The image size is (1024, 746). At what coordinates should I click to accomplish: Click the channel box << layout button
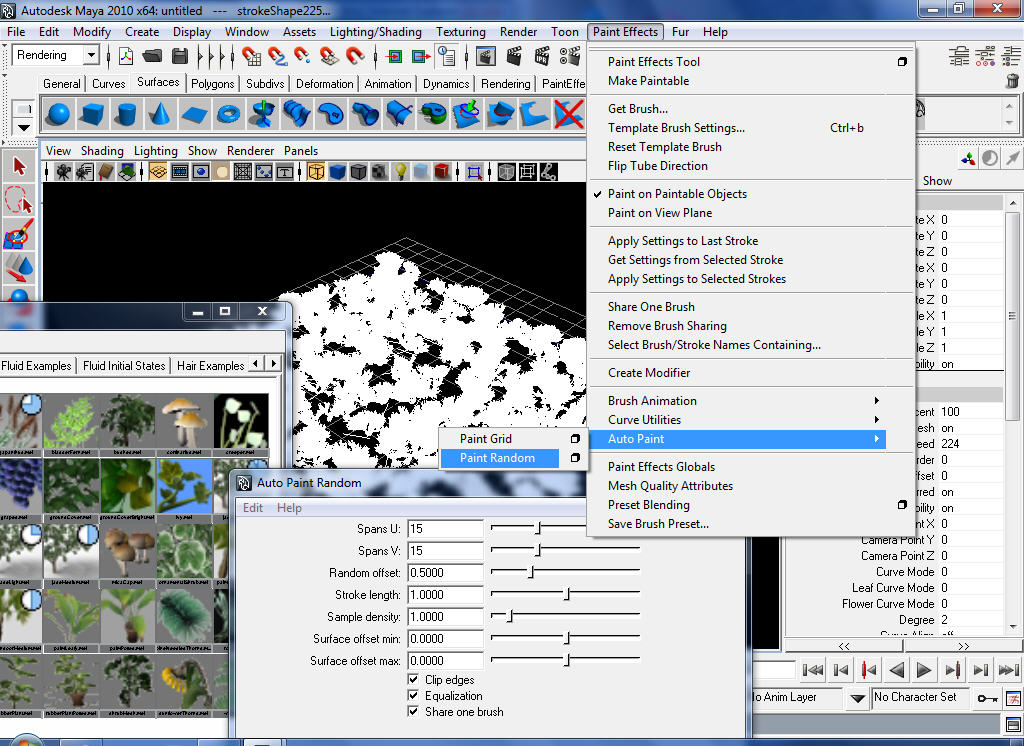[x=844, y=646]
